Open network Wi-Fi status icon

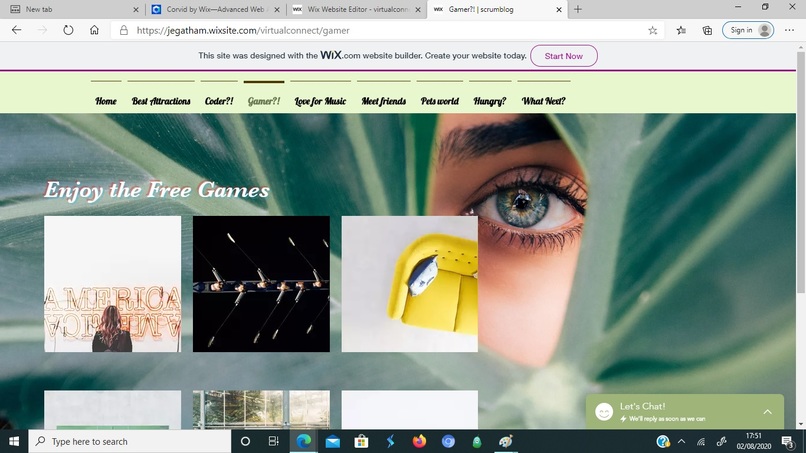(x=701, y=442)
